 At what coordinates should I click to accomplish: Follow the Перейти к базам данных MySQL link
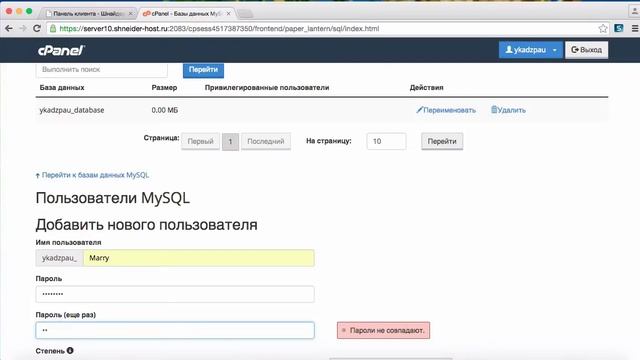(x=95, y=175)
